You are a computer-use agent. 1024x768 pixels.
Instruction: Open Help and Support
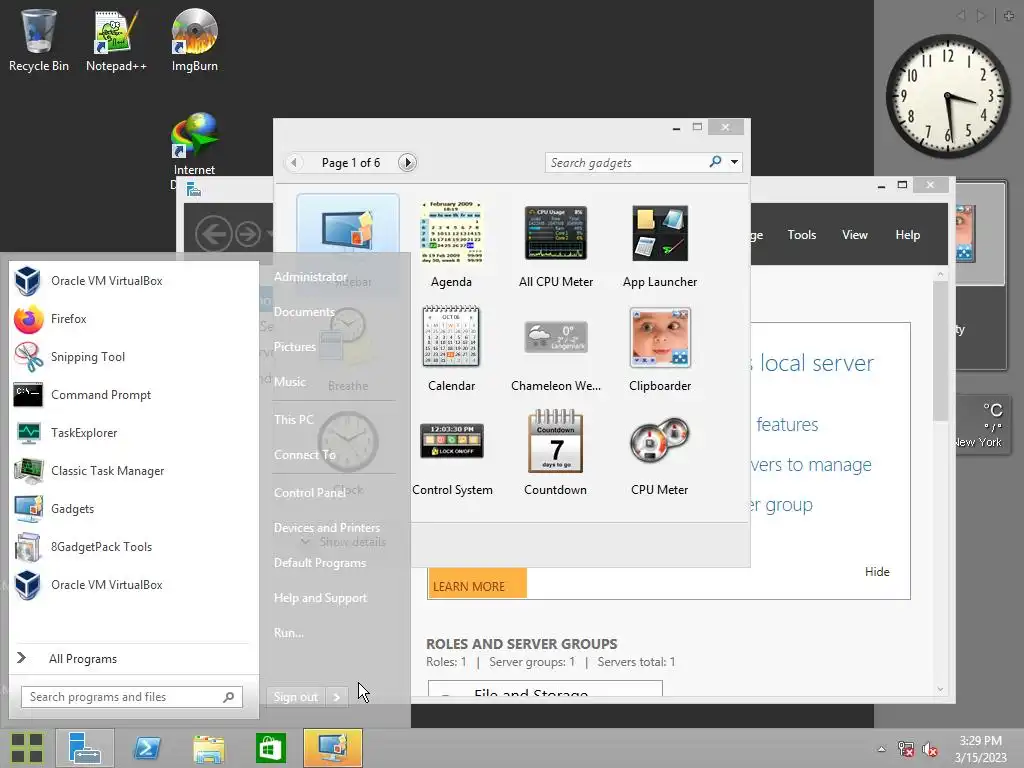(320, 598)
